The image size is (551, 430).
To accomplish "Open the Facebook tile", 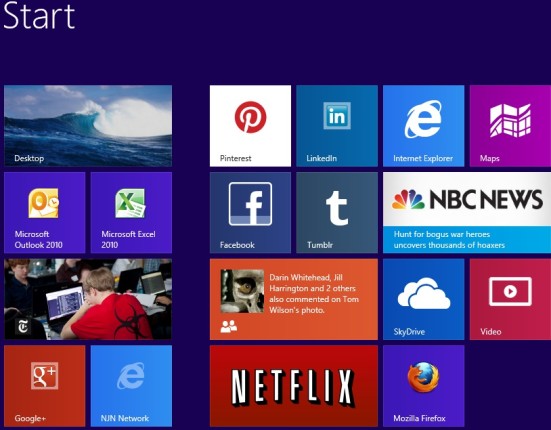I will pos(250,213).
